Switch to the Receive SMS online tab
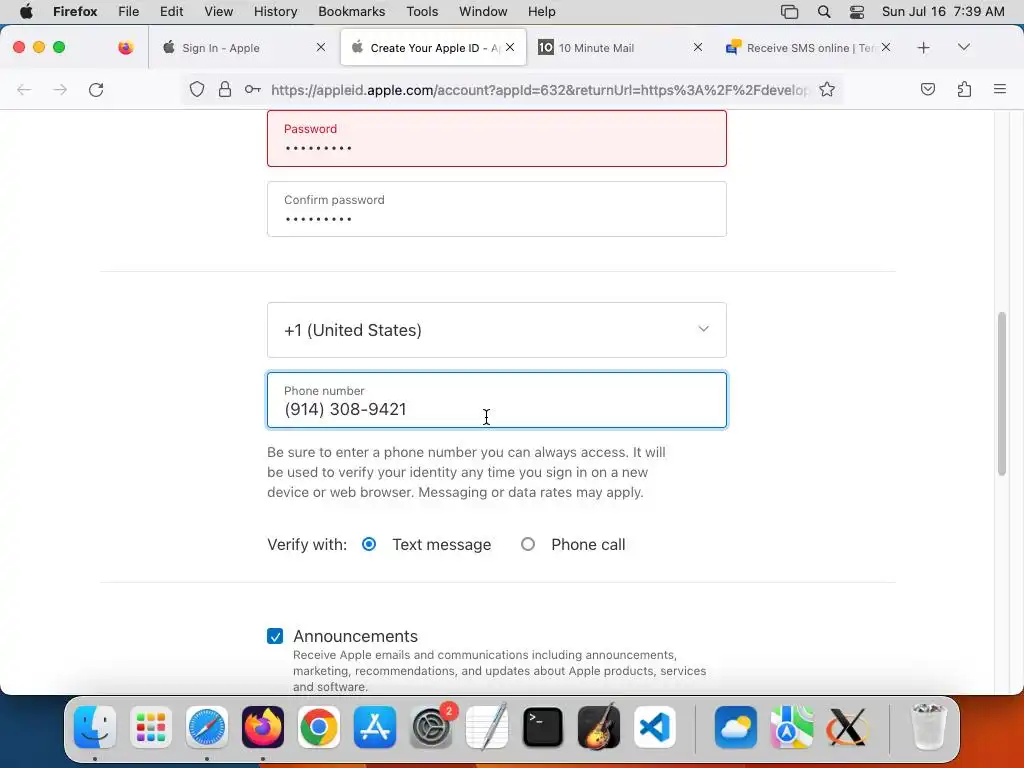This screenshot has width=1024, height=768. [807, 48]
